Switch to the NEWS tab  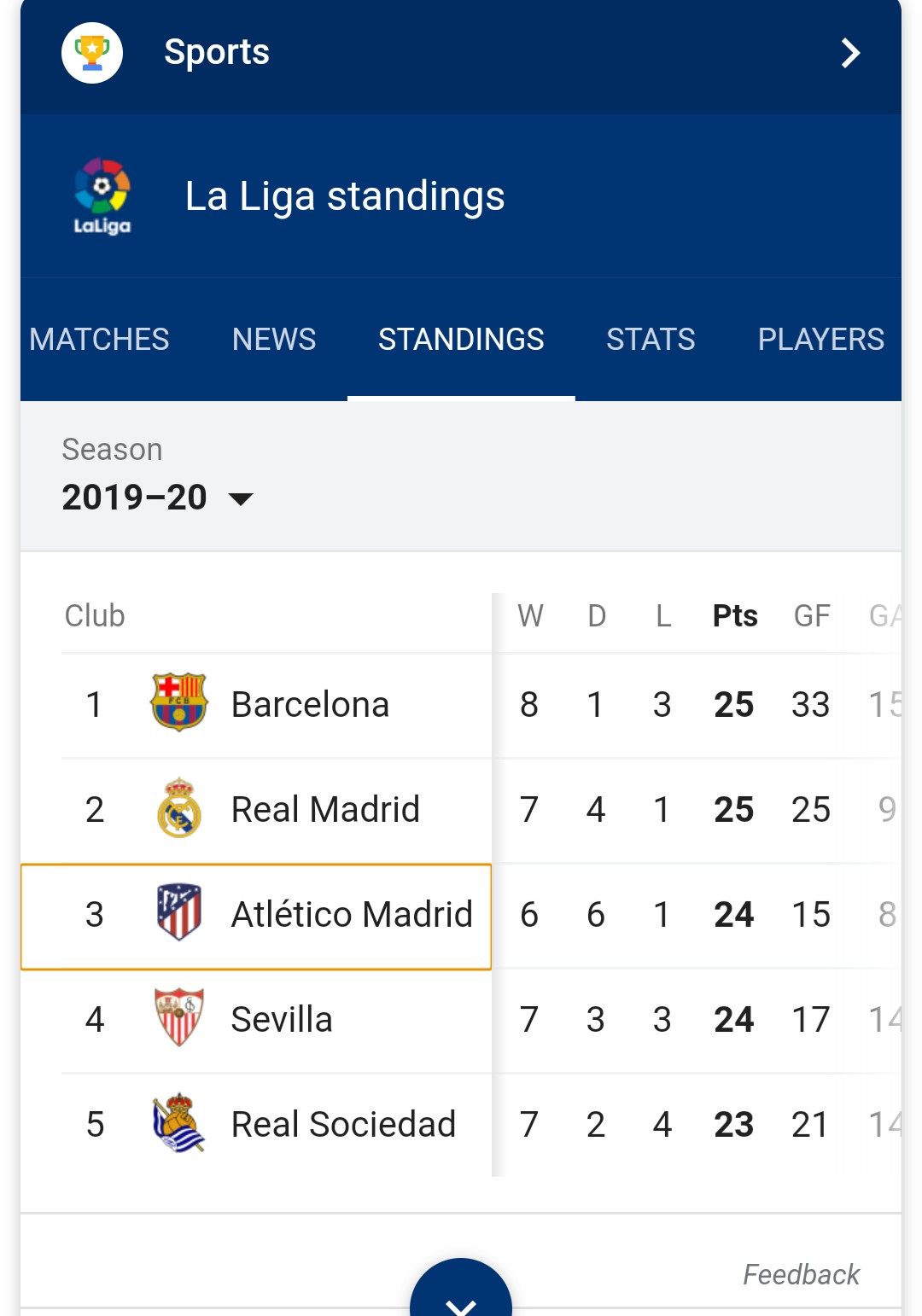(x=274, y=340)
